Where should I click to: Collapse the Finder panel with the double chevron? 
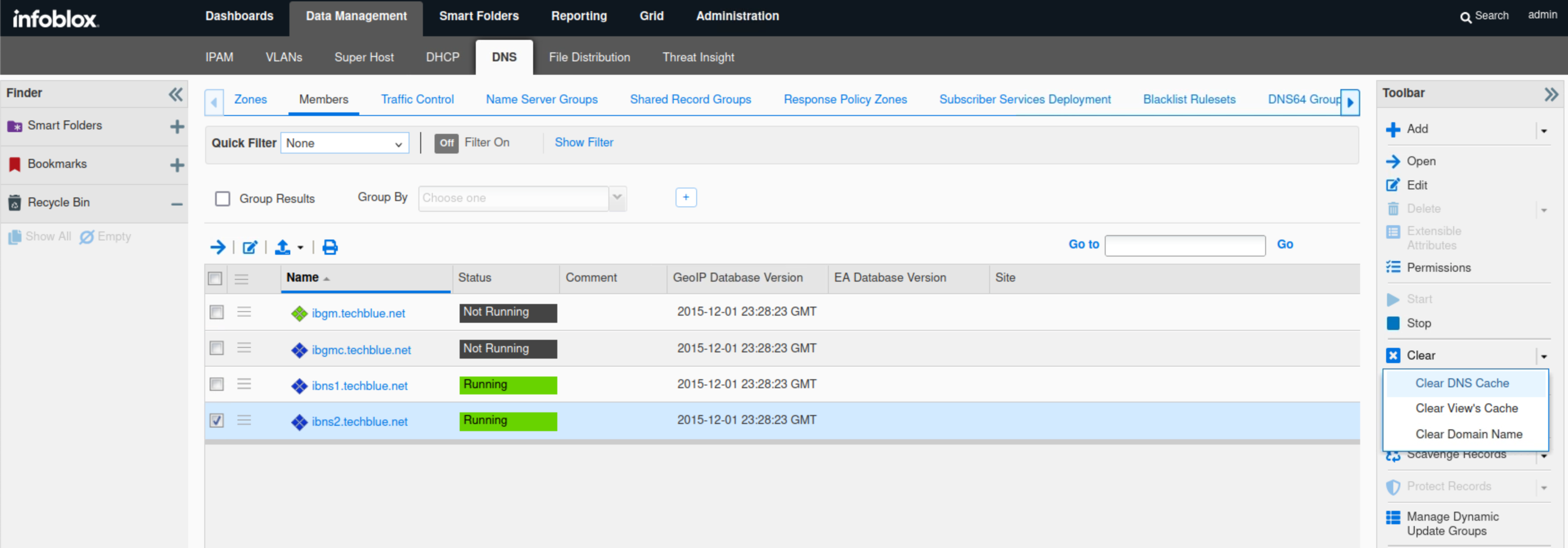point(175,94)
